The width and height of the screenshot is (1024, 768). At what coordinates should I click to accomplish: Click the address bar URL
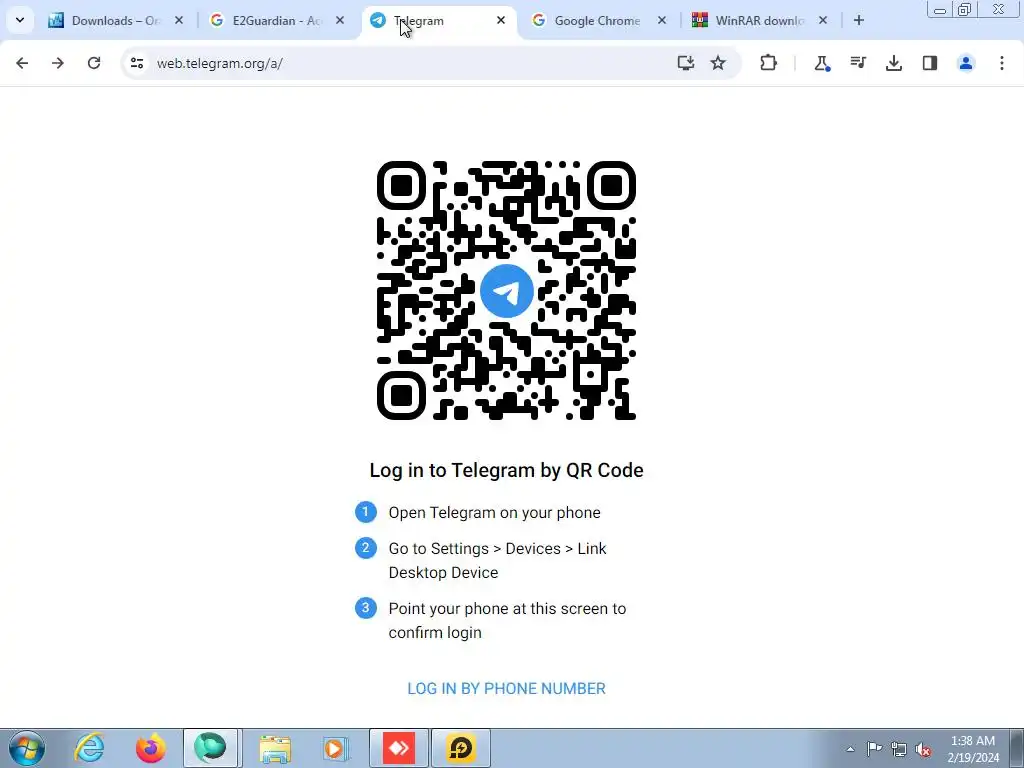coord(219,63)
